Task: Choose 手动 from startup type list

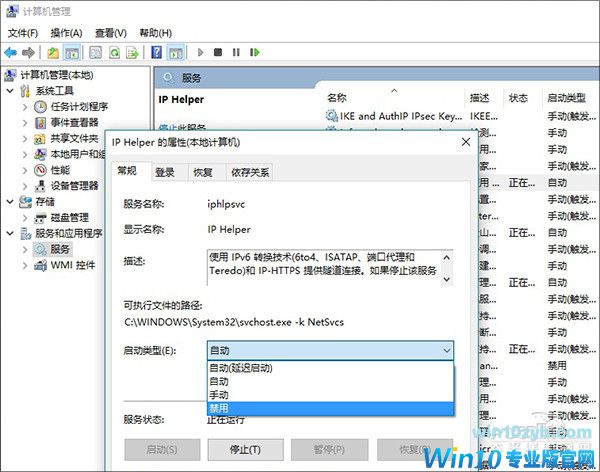Action: click(x=330, y=395)
